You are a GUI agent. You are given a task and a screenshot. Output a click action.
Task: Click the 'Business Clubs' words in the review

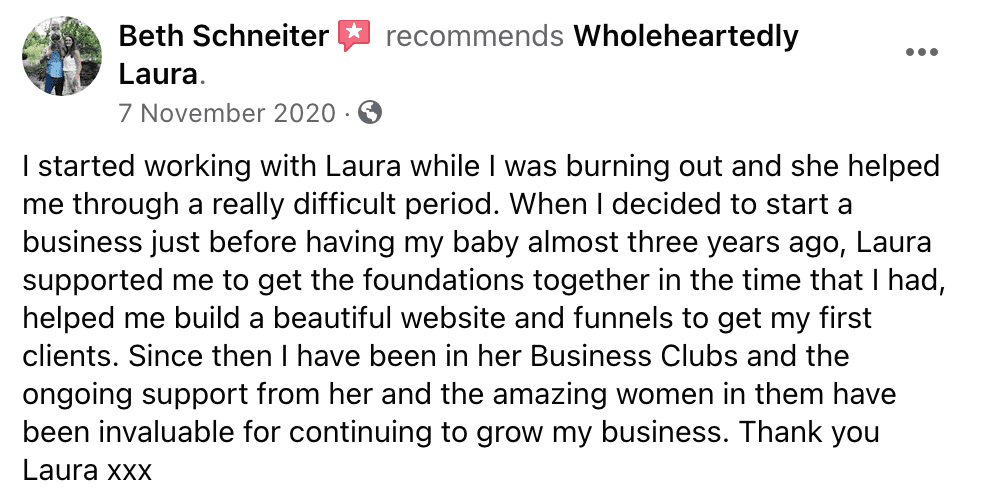[634, 356]
